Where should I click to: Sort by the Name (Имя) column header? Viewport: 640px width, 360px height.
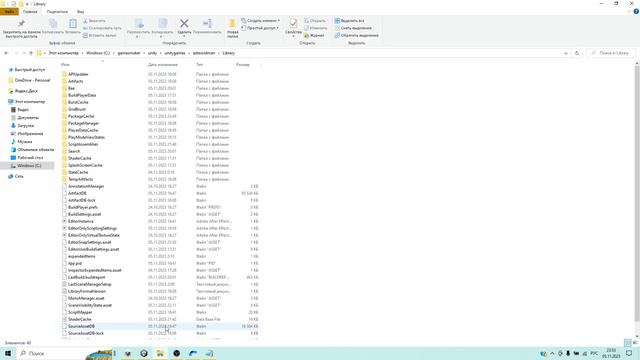(x=65, y=64)
